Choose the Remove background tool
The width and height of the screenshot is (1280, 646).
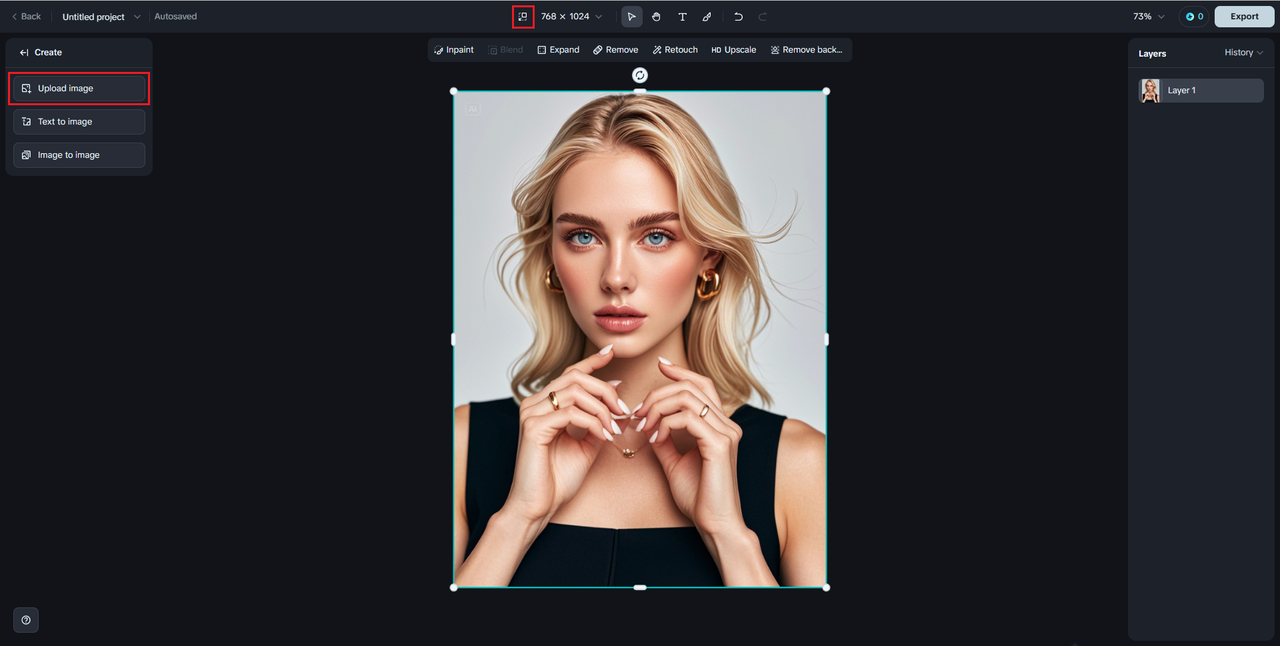807,50
